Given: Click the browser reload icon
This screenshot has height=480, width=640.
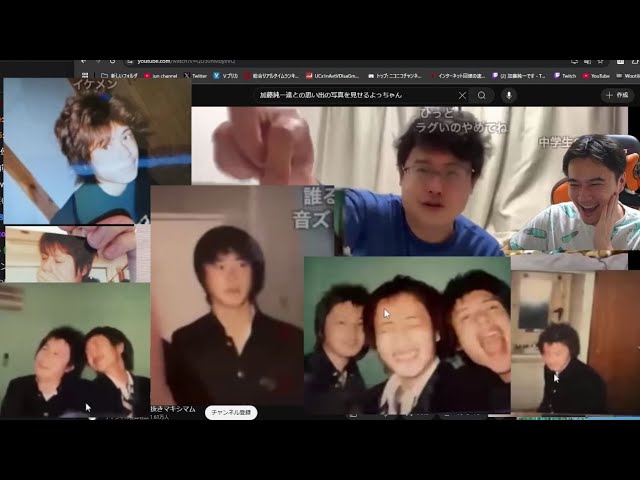Looking at the screenshot, I should click(x=112, y=62).
